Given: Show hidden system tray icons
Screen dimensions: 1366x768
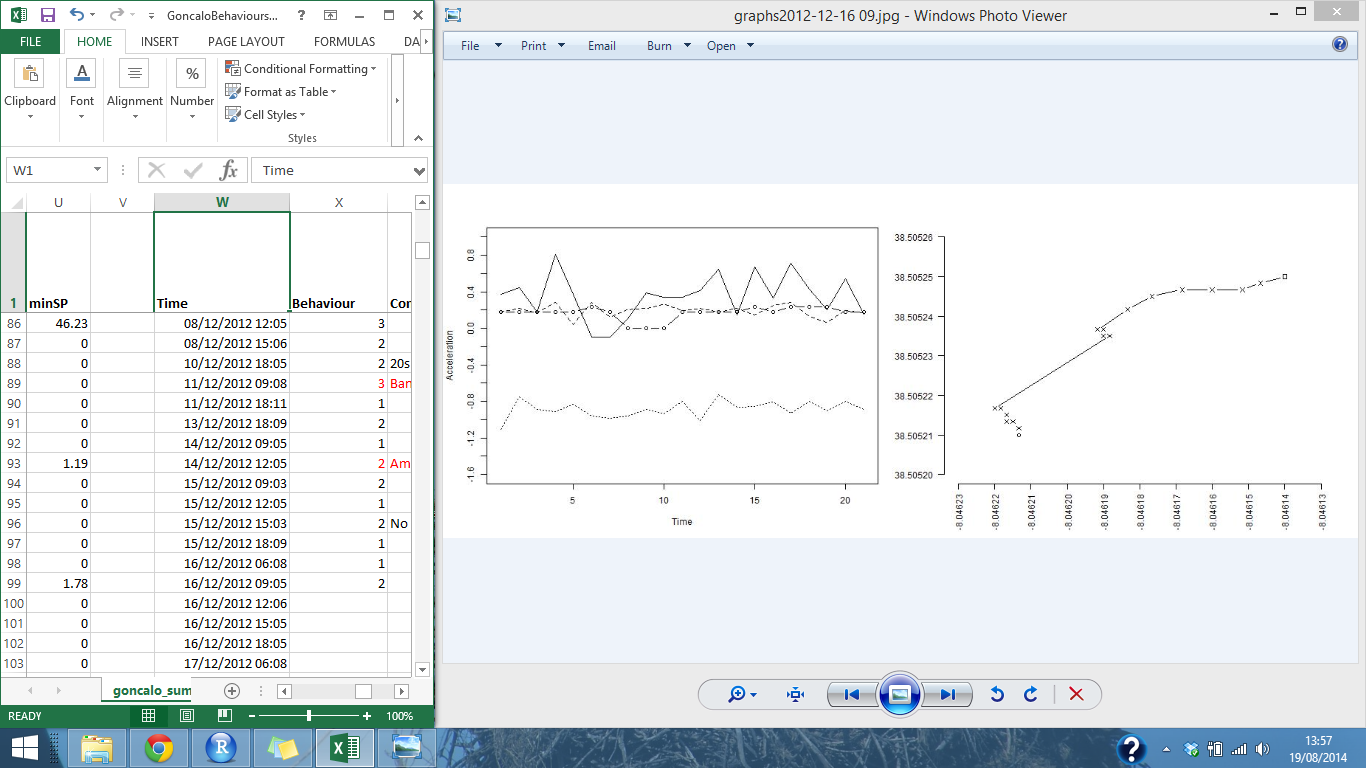Looking at the screenshot, I should pos(1166,749).
